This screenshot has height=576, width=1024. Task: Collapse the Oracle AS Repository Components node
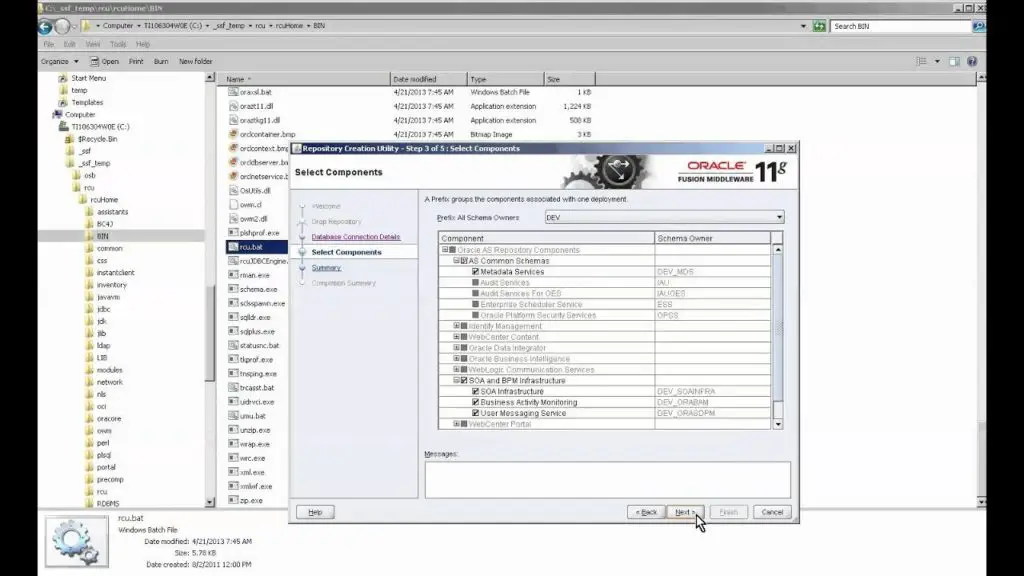(445, 249)
